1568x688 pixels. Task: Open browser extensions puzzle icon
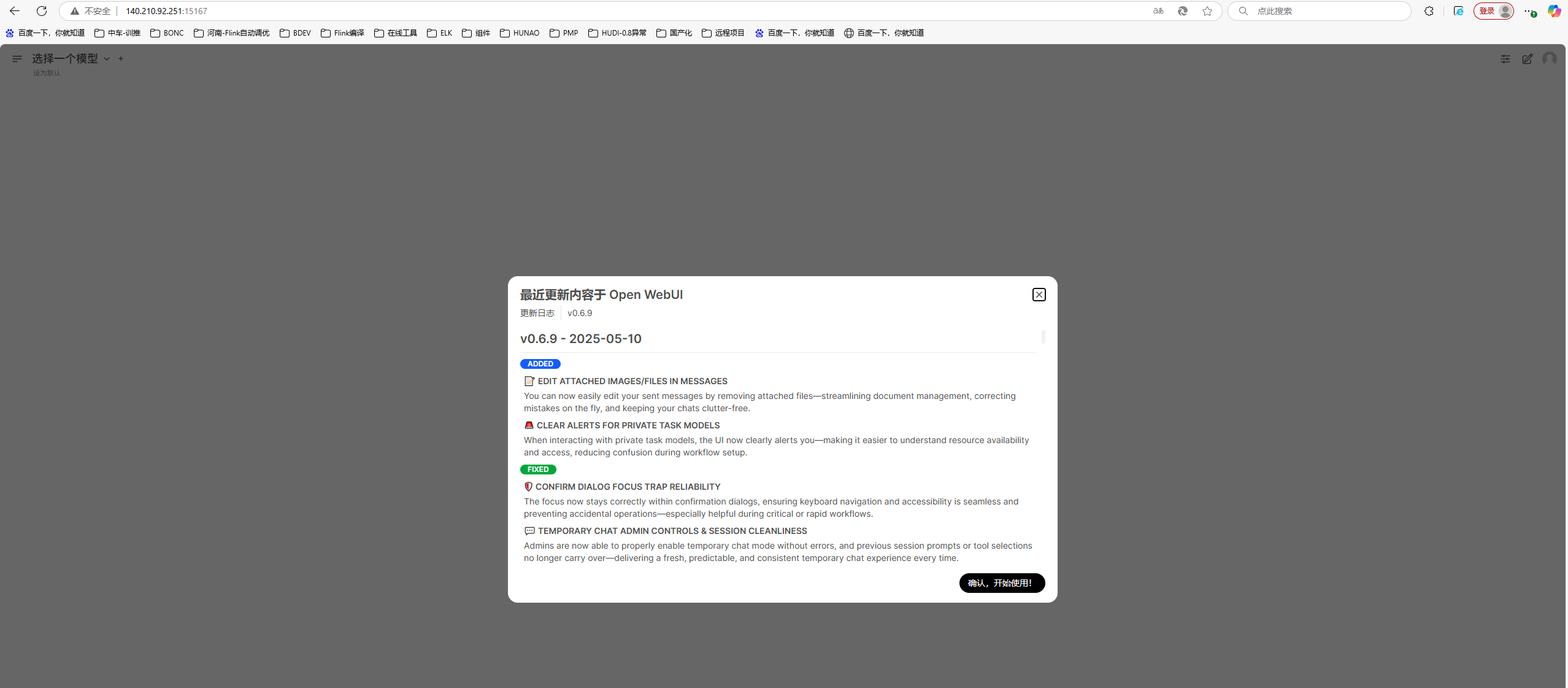[x=1429, y=11]
